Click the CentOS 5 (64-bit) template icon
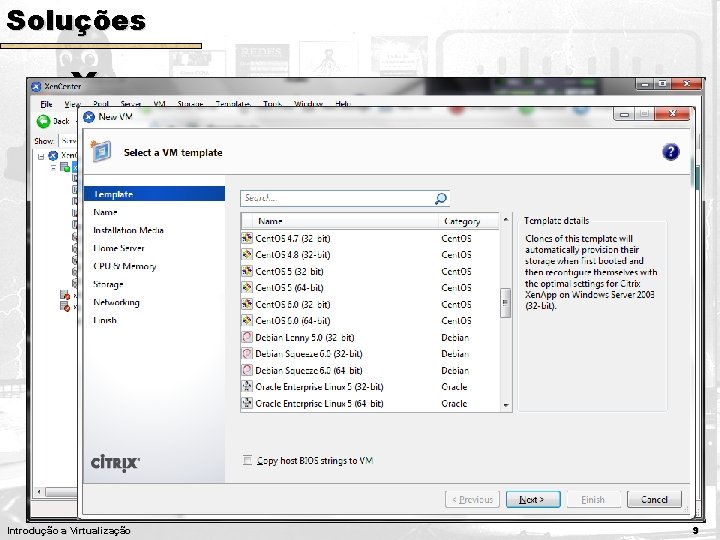 point(247,287)
